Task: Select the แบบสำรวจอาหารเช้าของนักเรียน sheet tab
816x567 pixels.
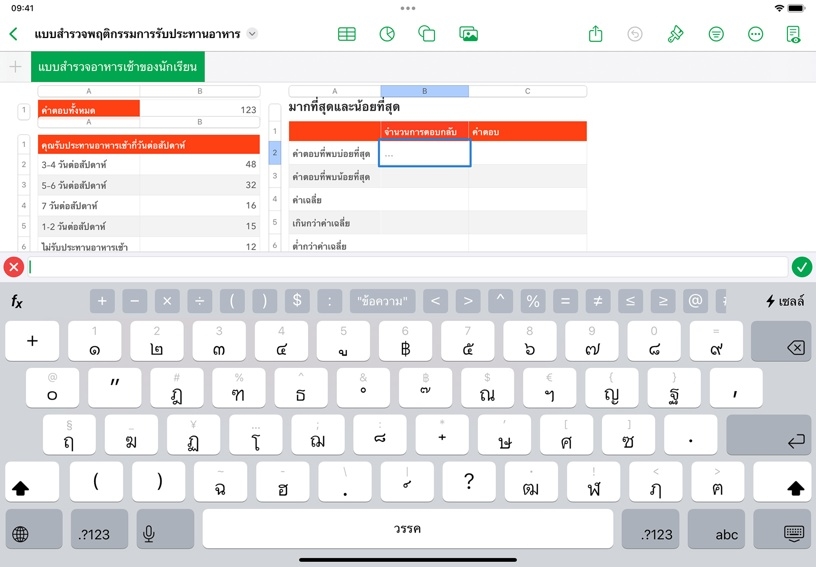Action: 118,67
